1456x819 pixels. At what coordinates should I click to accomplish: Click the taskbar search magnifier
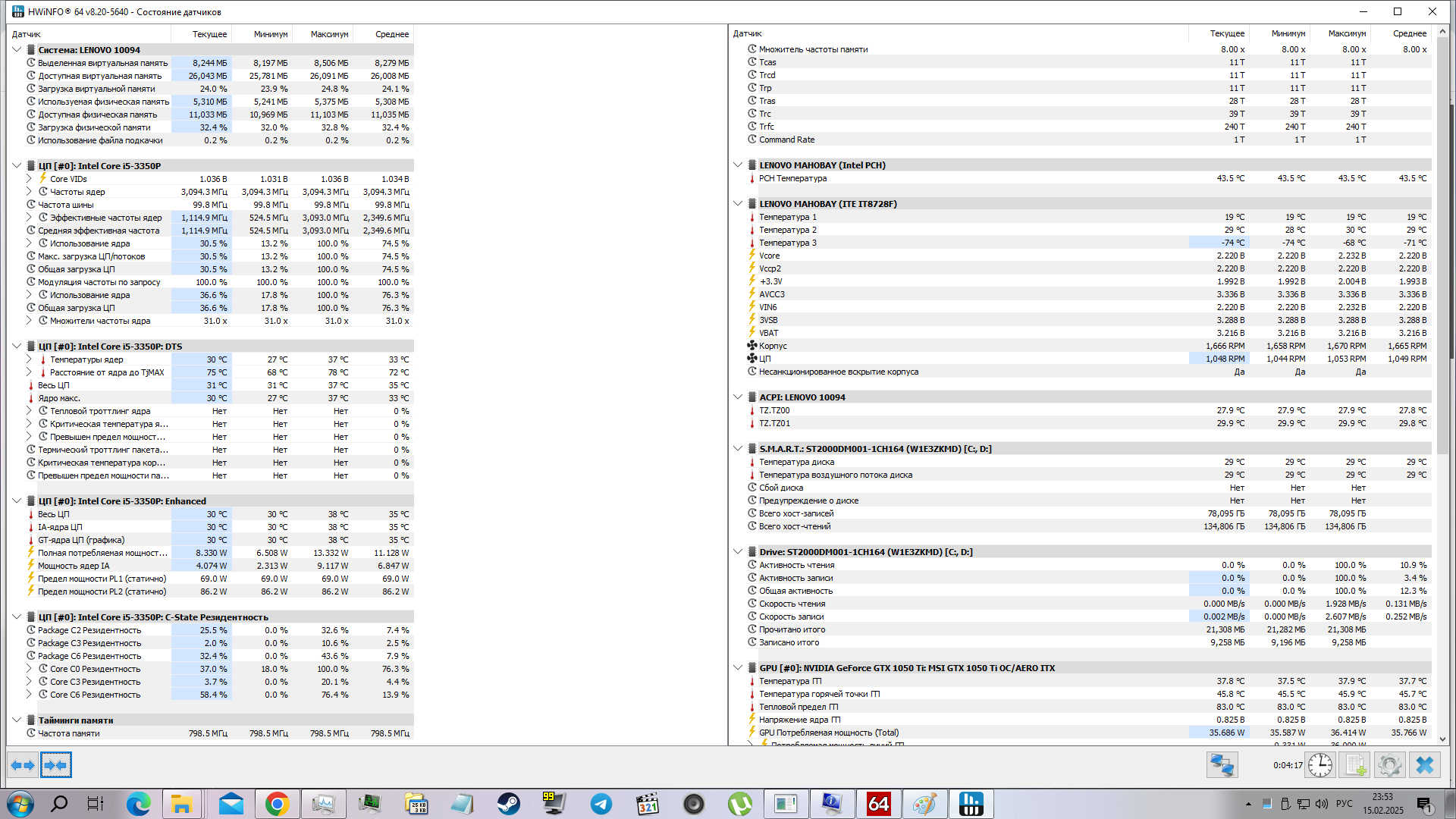(58, 804)
